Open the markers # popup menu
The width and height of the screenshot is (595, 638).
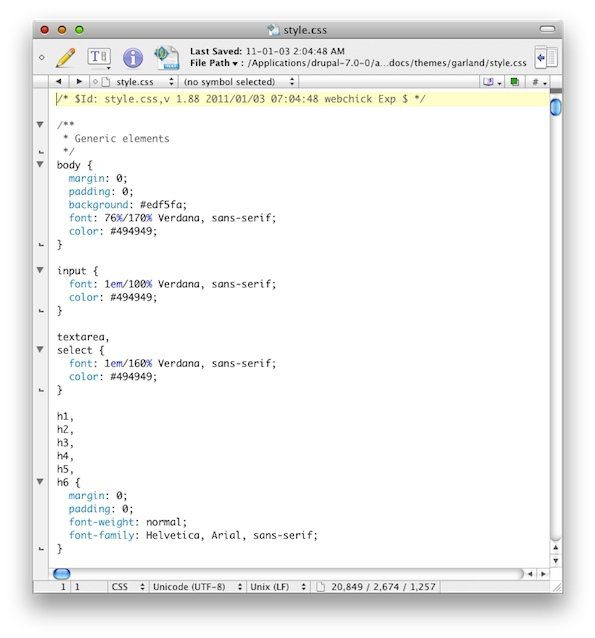tap(539, 82)
